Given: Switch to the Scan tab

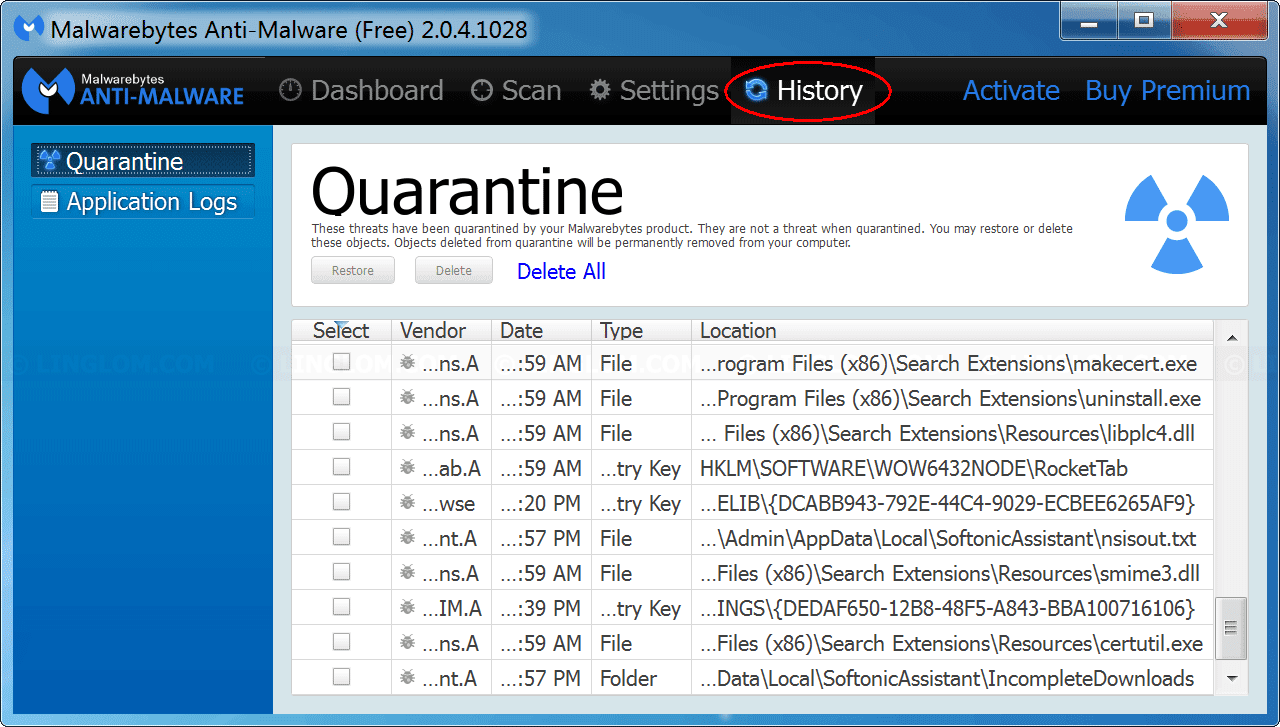Looking at the screenshot, I should 516,91.
